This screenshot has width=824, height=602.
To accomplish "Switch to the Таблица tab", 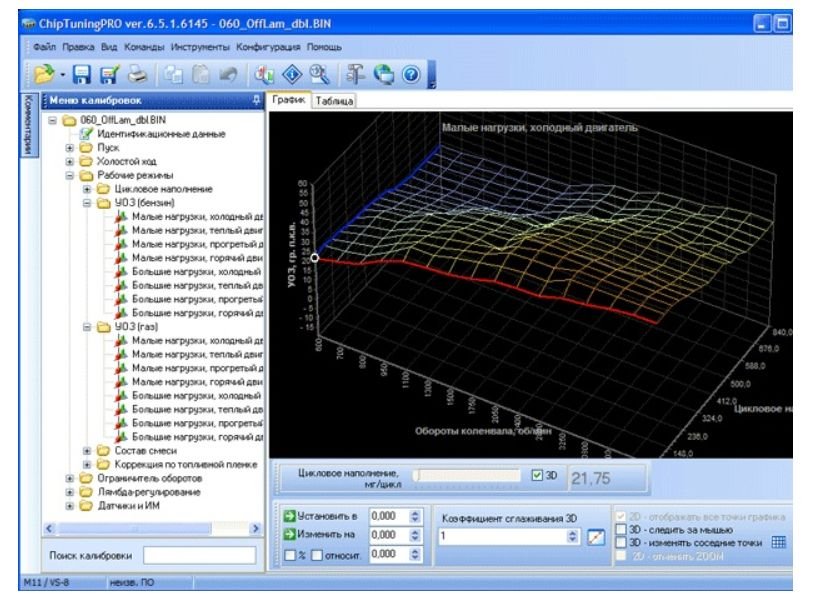I will [x=334, y=102].
